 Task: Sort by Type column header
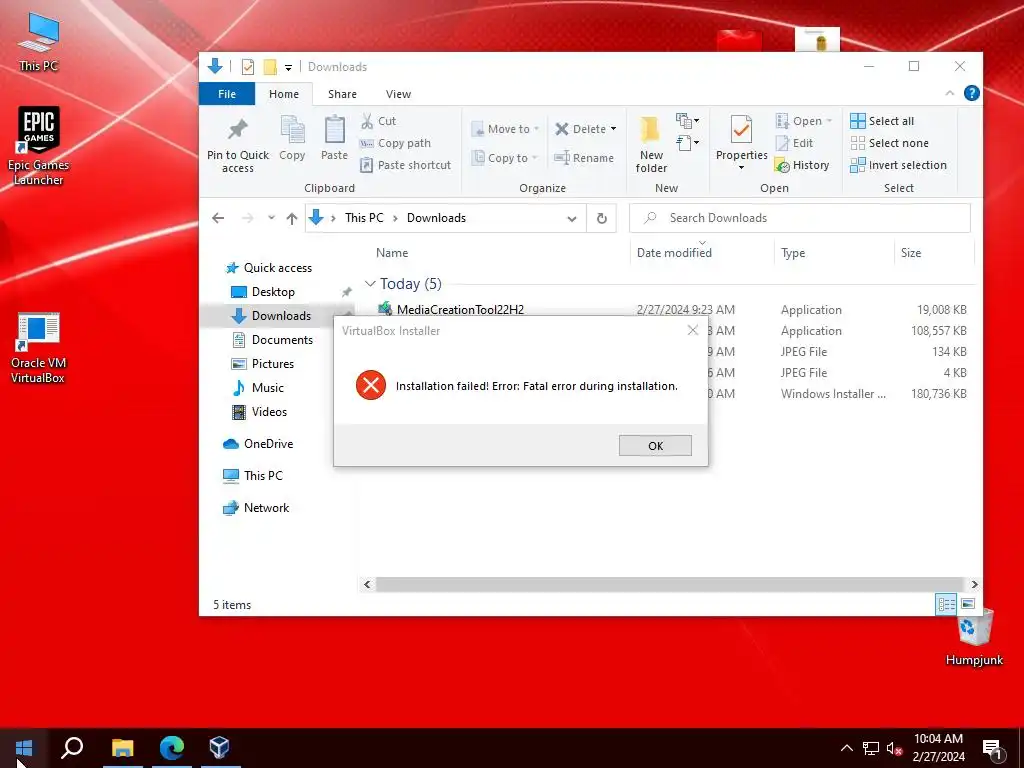[793, 253]
